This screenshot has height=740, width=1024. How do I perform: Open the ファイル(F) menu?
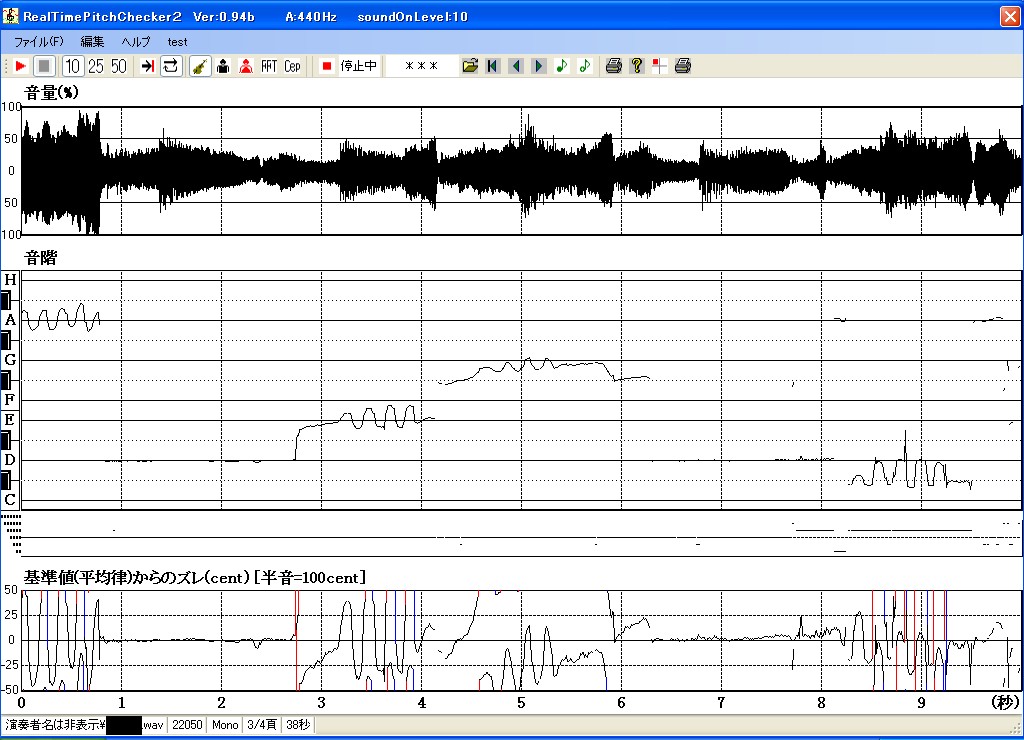pyautogui.click(x=39, y=42)
